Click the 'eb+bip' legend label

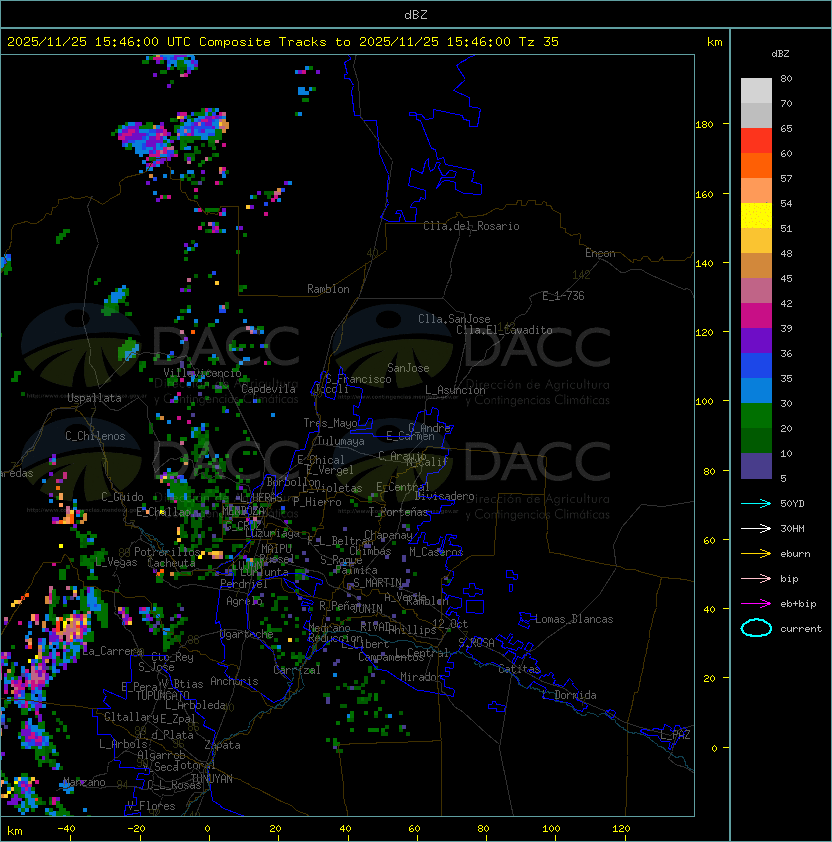click(798, 604)
